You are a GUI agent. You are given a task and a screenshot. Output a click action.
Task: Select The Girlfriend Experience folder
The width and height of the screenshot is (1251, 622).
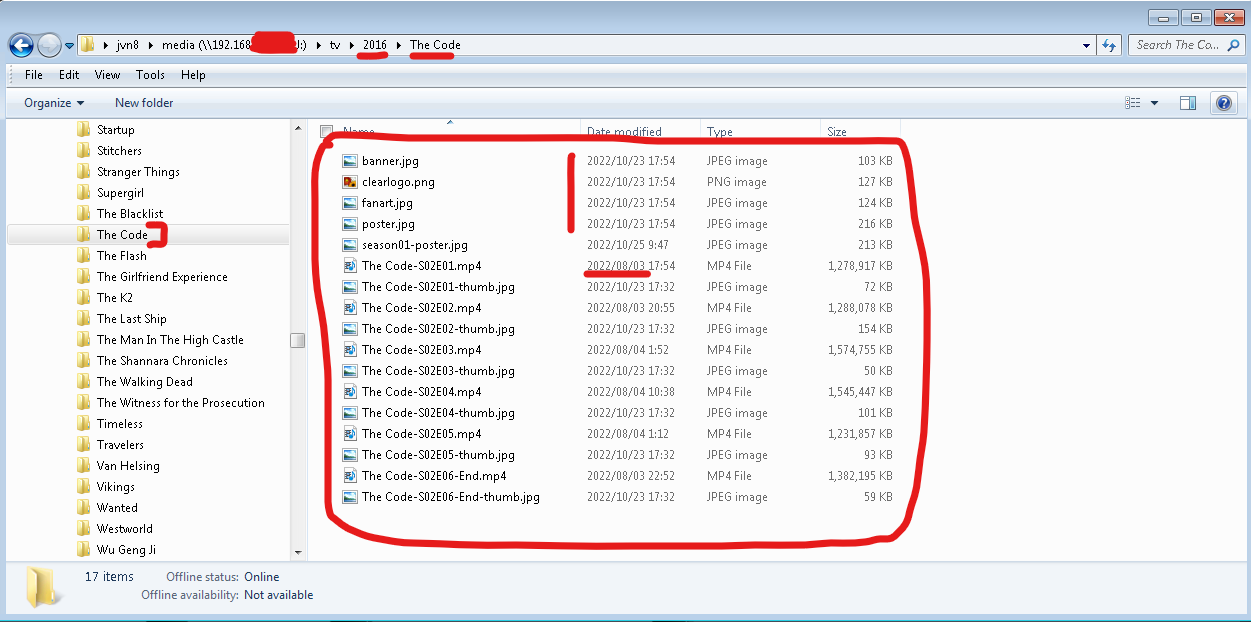click(x=162, y=277)
